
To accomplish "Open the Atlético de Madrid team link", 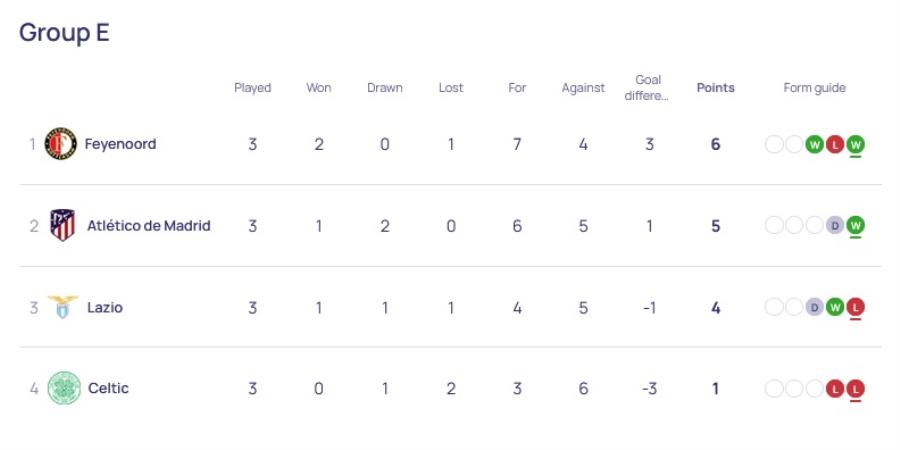I will 149,226.
